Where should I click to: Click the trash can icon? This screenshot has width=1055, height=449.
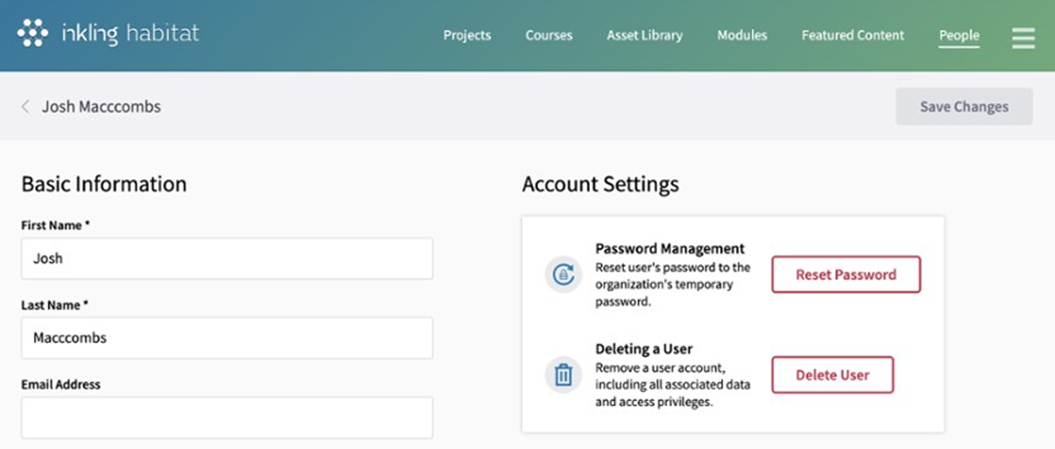click(x=563, y=375)
